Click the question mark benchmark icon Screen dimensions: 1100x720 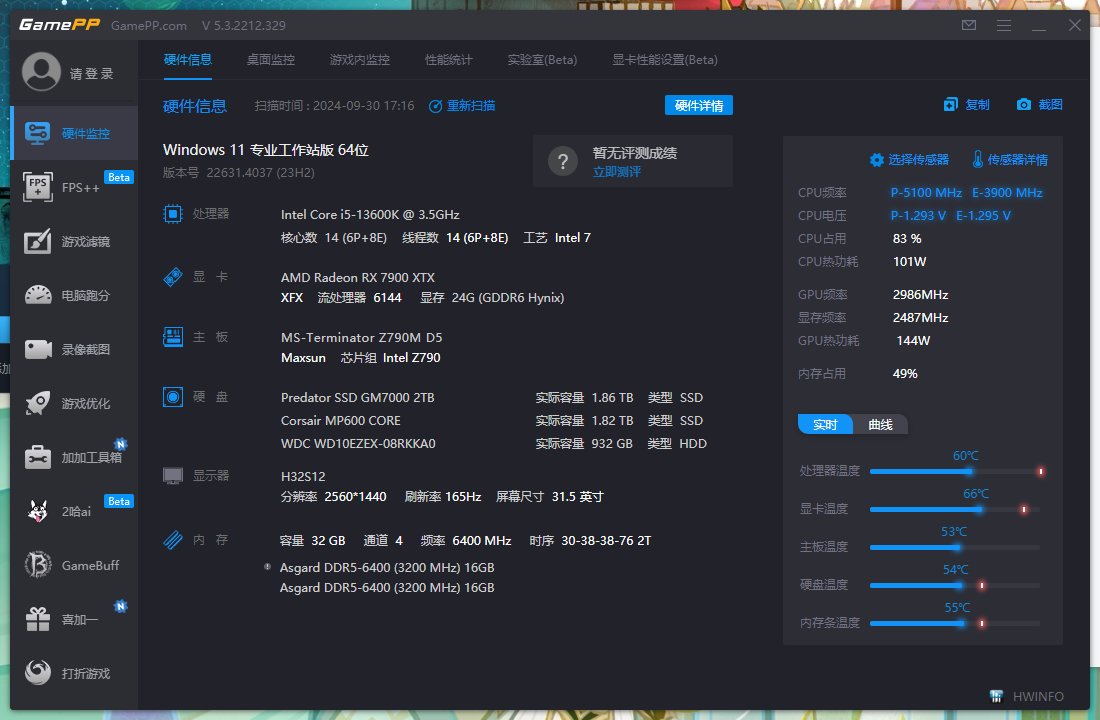point(563,161)
